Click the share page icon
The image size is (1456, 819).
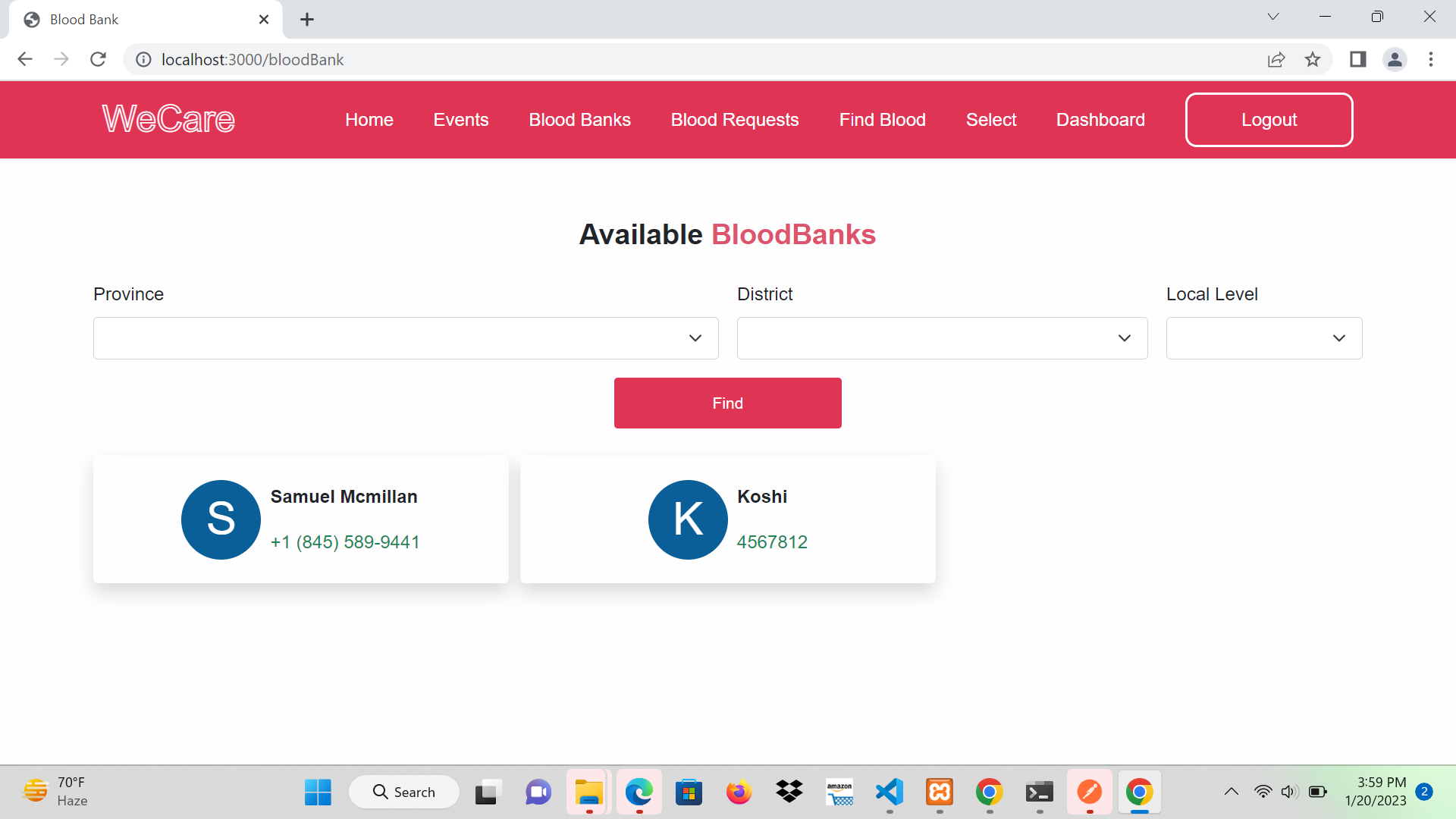(1276, 59)
